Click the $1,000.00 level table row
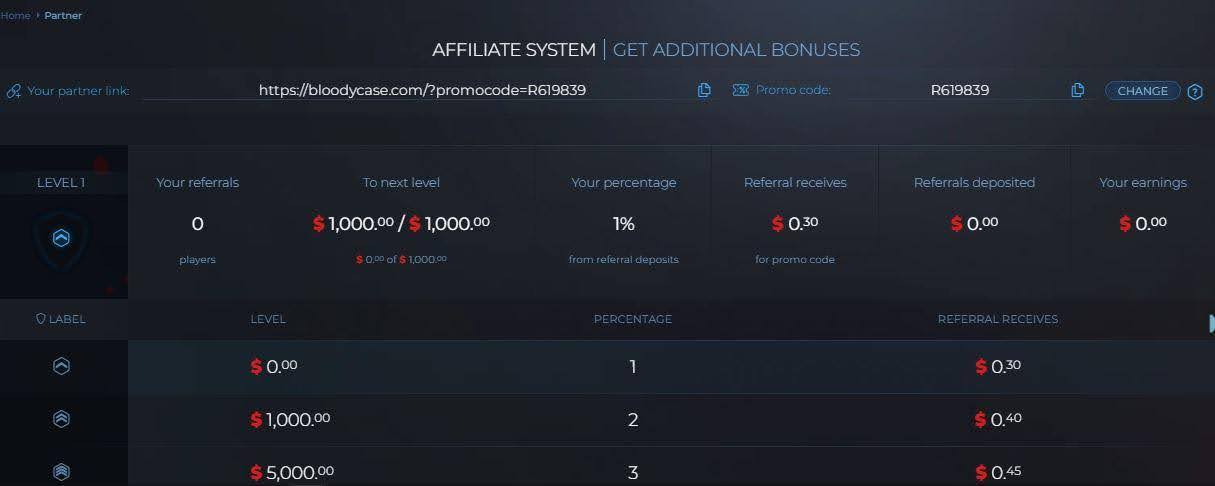This screenshot has height=486, width=1215. [632, 419]
